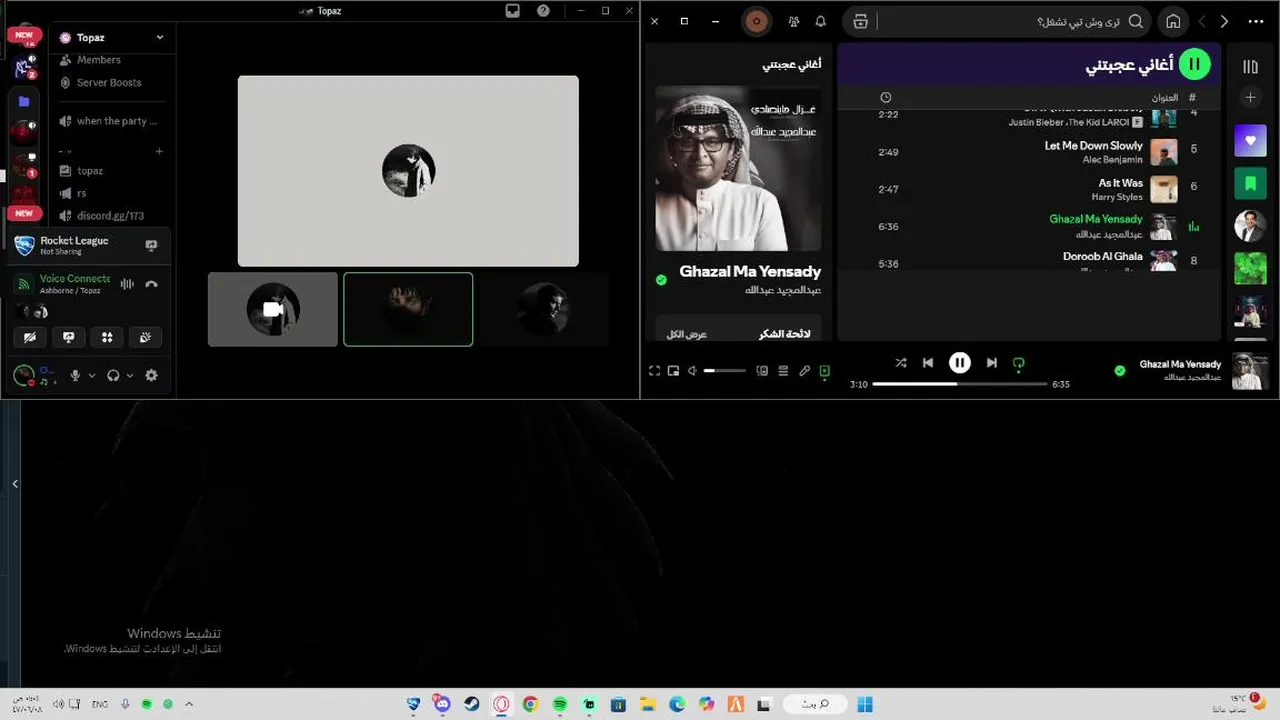1280x720 pixels.
Task: Play 'As It Was' by Harry Styles
Action: (x=1030, y=189)
